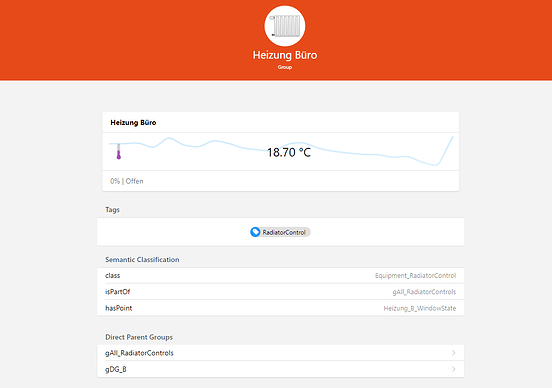The height and width of the screenshot is (388, 552).
Task: Click the chevron on the gDG_B row
Action: coord(453,369)
